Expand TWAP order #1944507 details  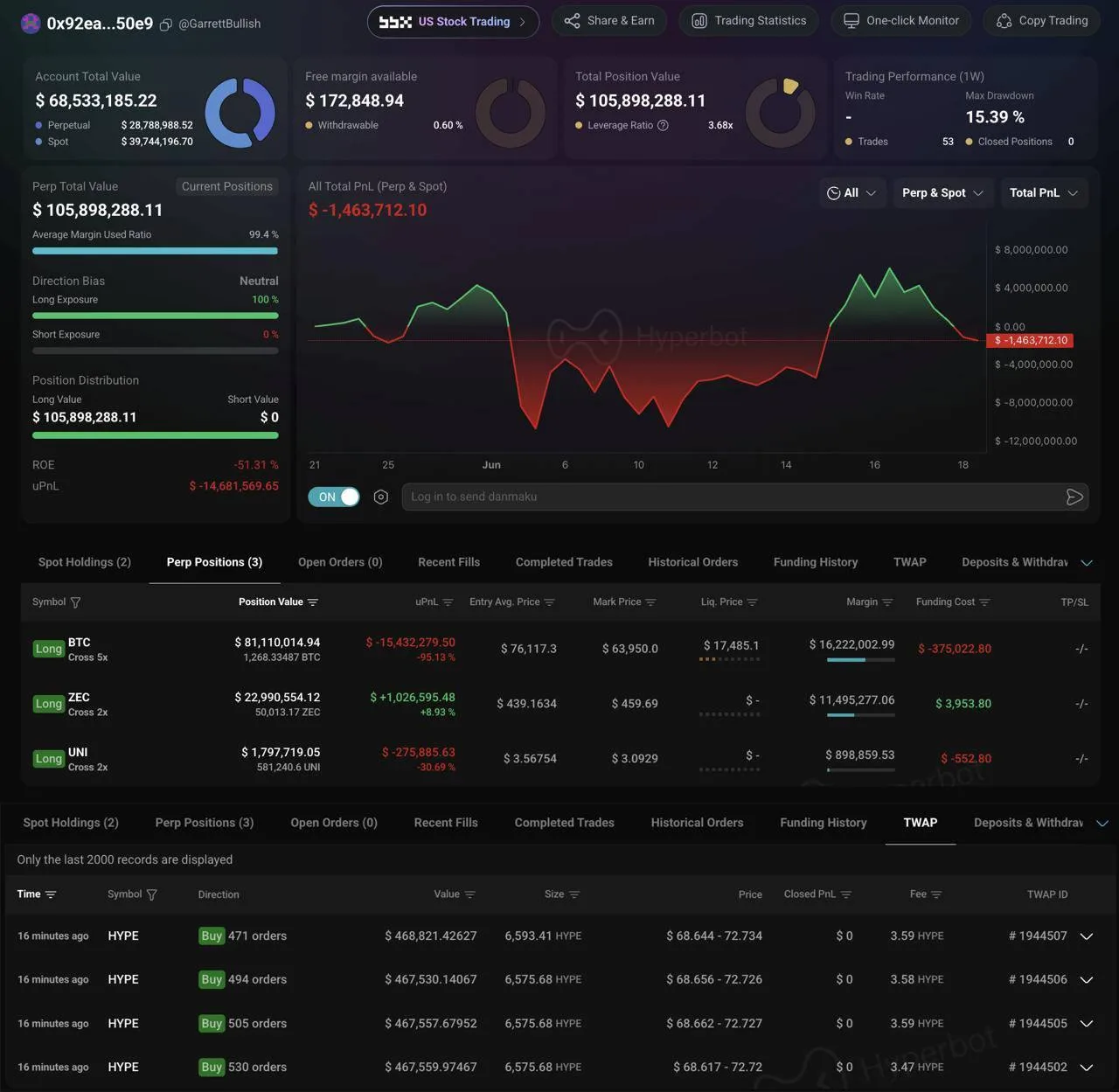(x=1087, y=936)
